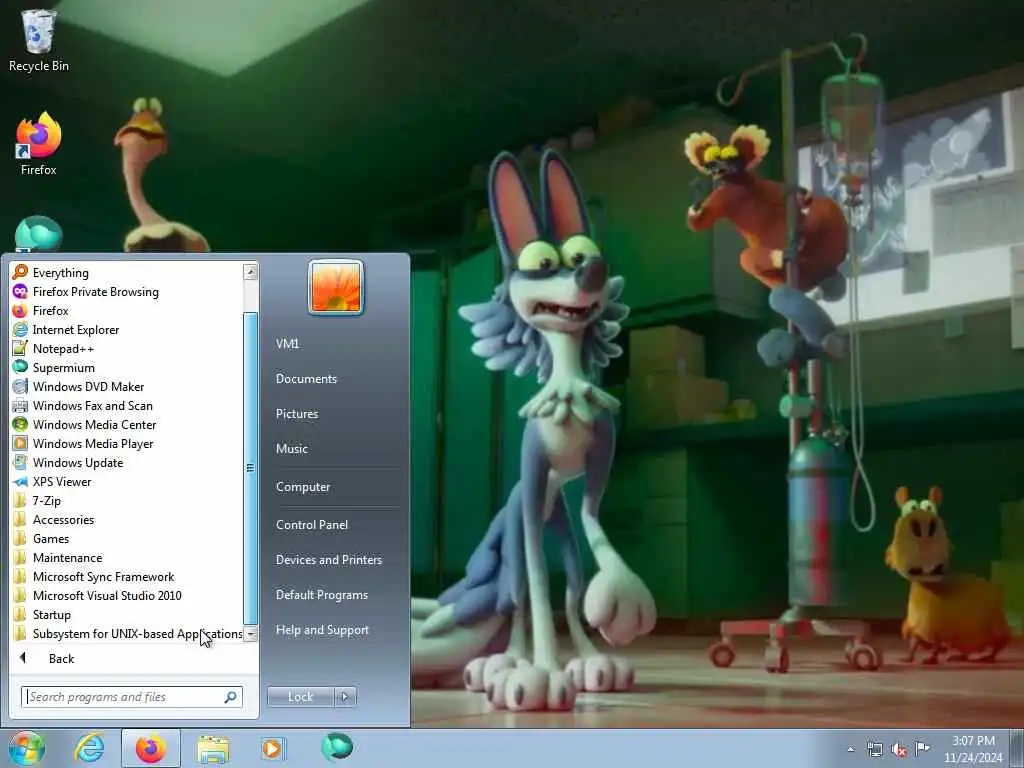
Task: Start Windows DVD Maker
Action: [88, 387]
